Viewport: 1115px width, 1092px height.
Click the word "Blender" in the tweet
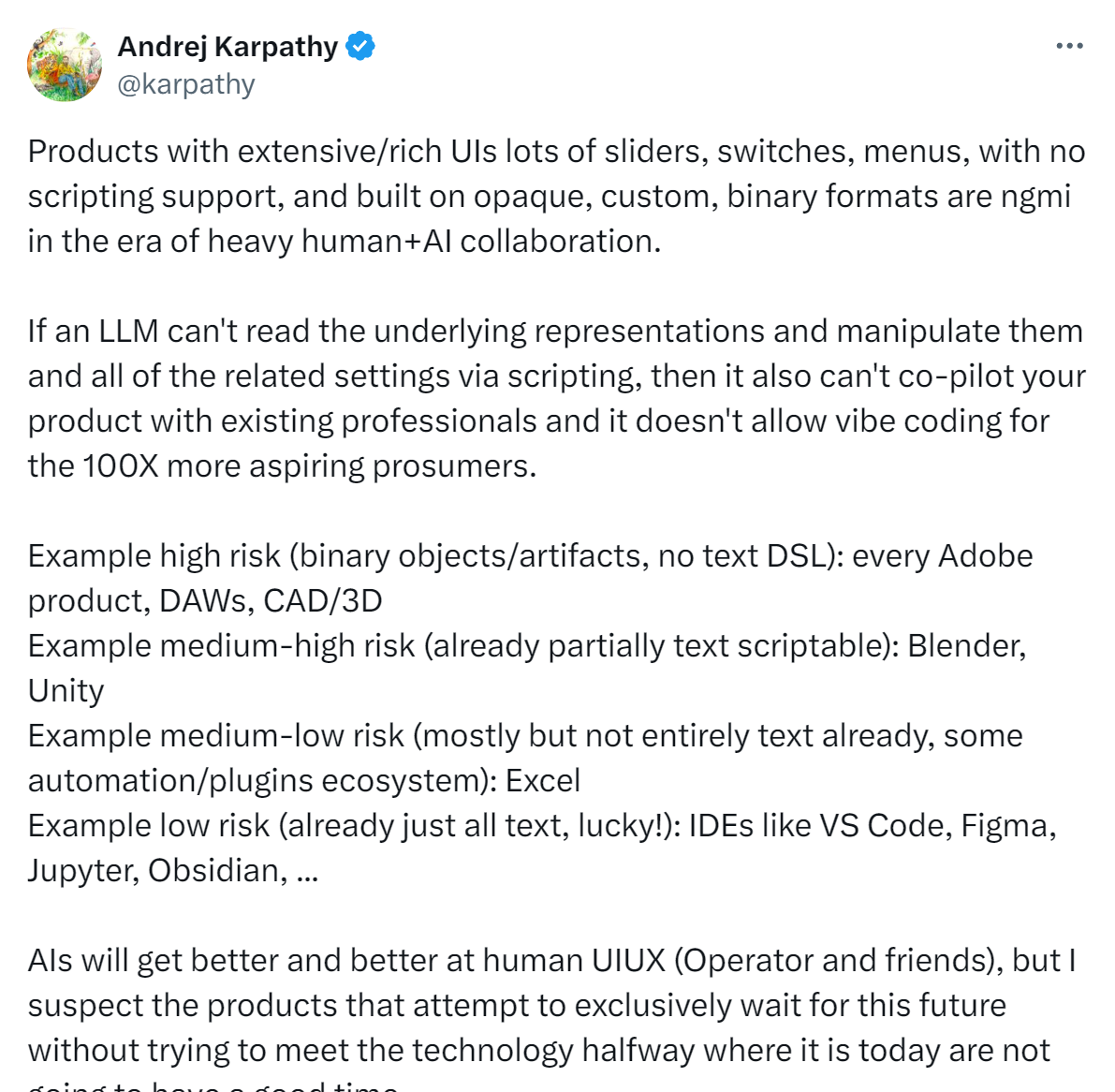(966, 646)
